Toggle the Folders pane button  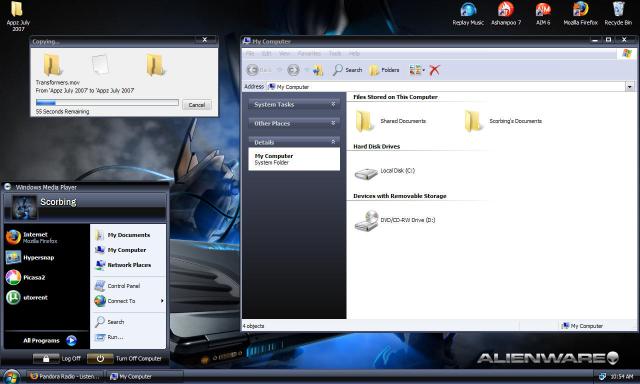(384, 70)
